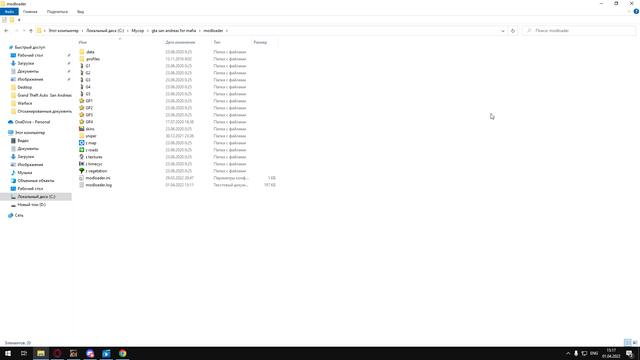Select the sniper folder

91,136
